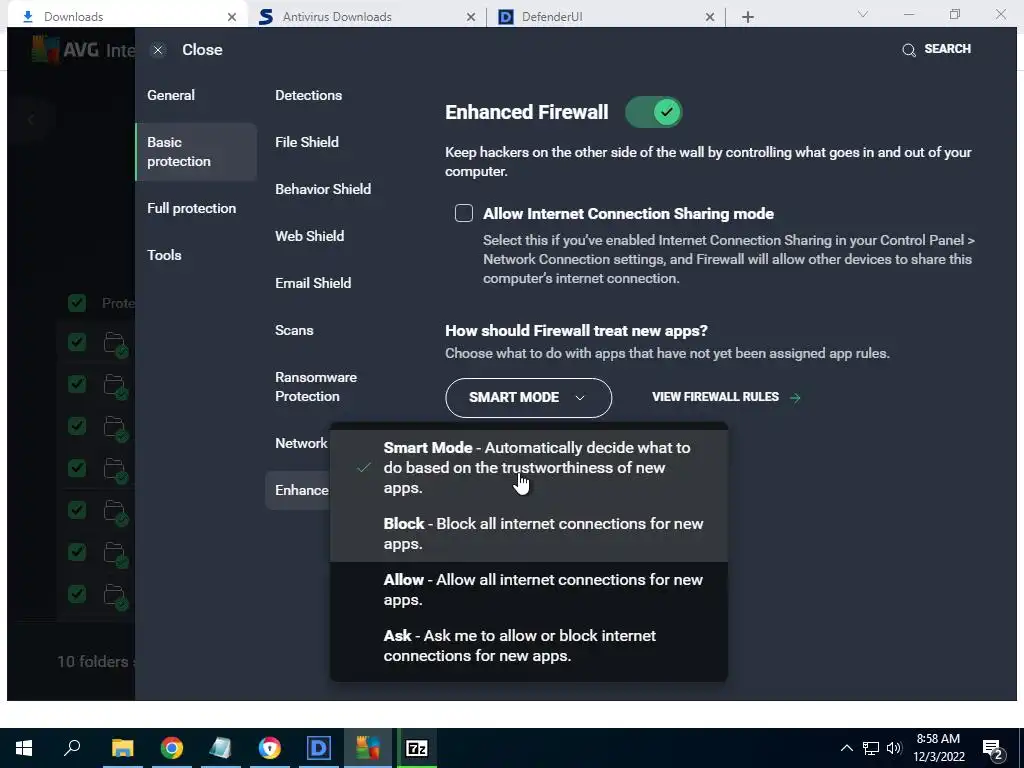Open the notification center icon

tap(993, 749)
